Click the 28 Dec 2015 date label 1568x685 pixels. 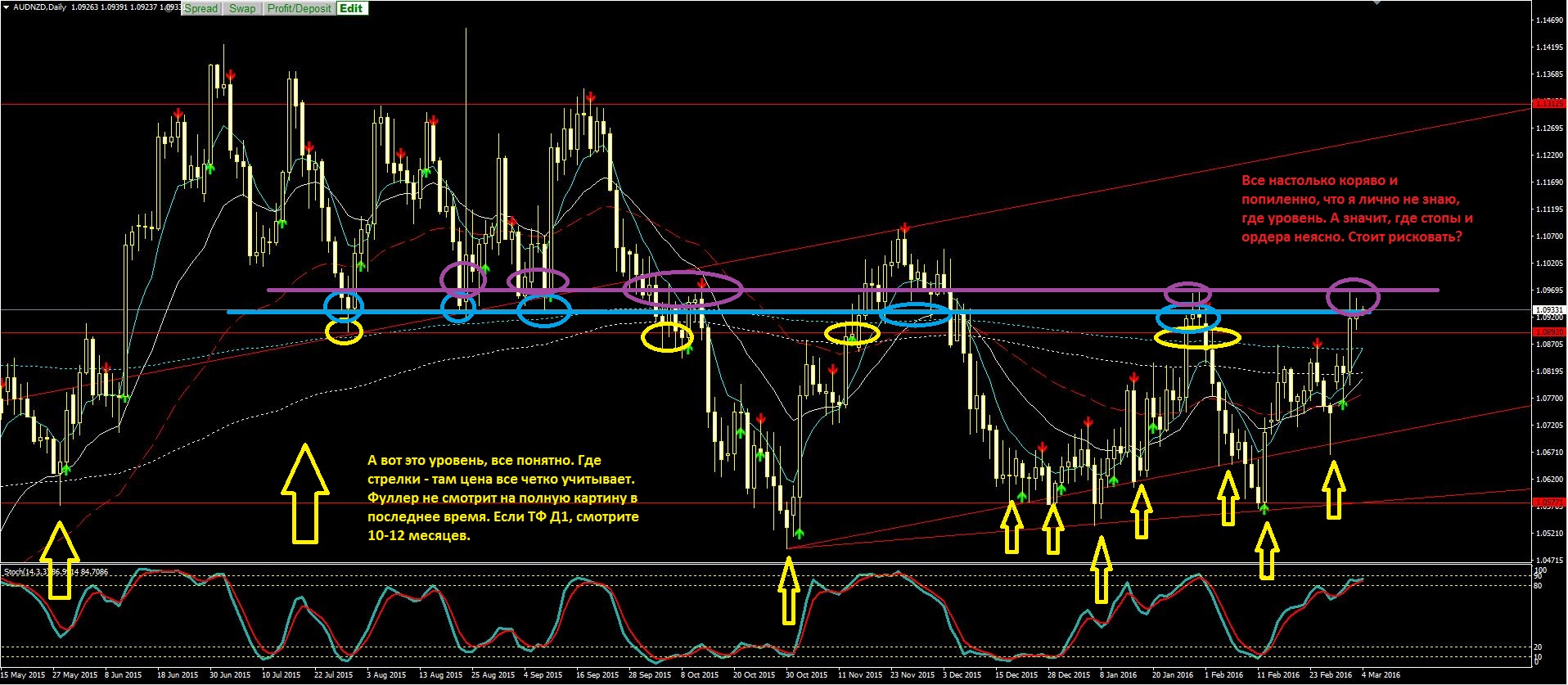point(1069,675)
